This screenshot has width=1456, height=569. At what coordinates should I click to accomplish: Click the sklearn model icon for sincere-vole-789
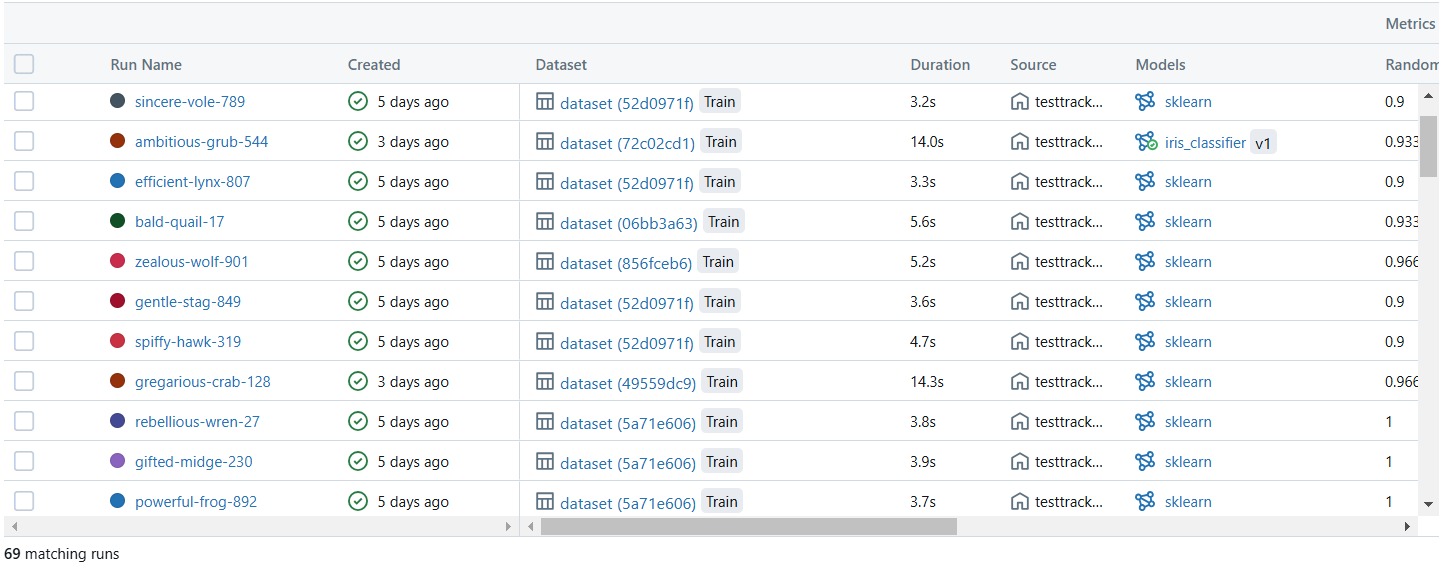coord(1145,102)
